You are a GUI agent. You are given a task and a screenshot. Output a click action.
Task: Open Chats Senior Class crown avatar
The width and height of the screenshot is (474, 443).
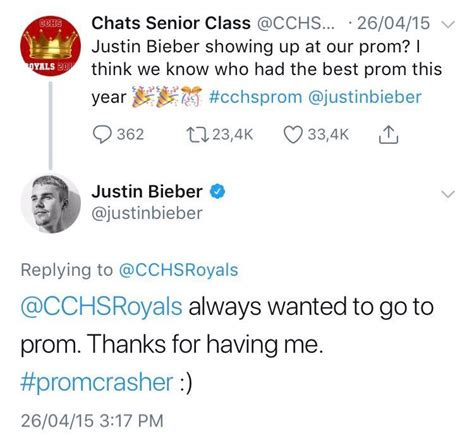[x=50, y=46]
